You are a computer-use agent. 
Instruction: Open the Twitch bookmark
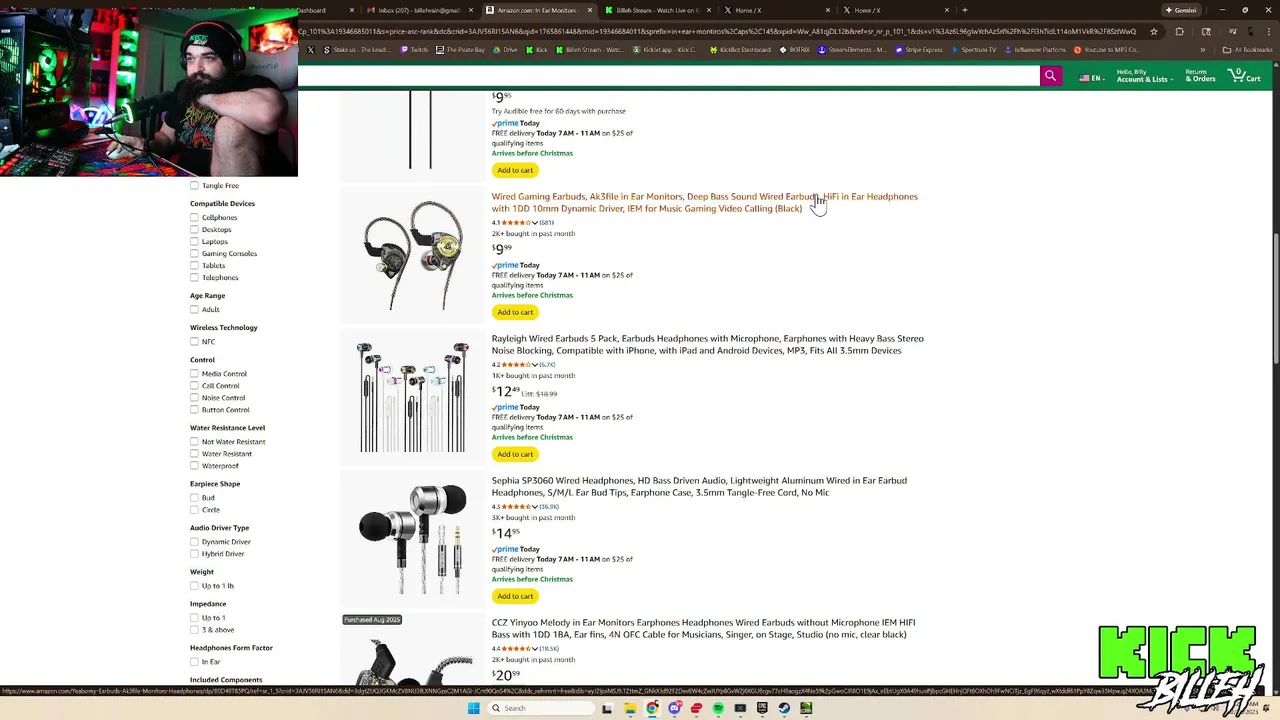(413, 50)
